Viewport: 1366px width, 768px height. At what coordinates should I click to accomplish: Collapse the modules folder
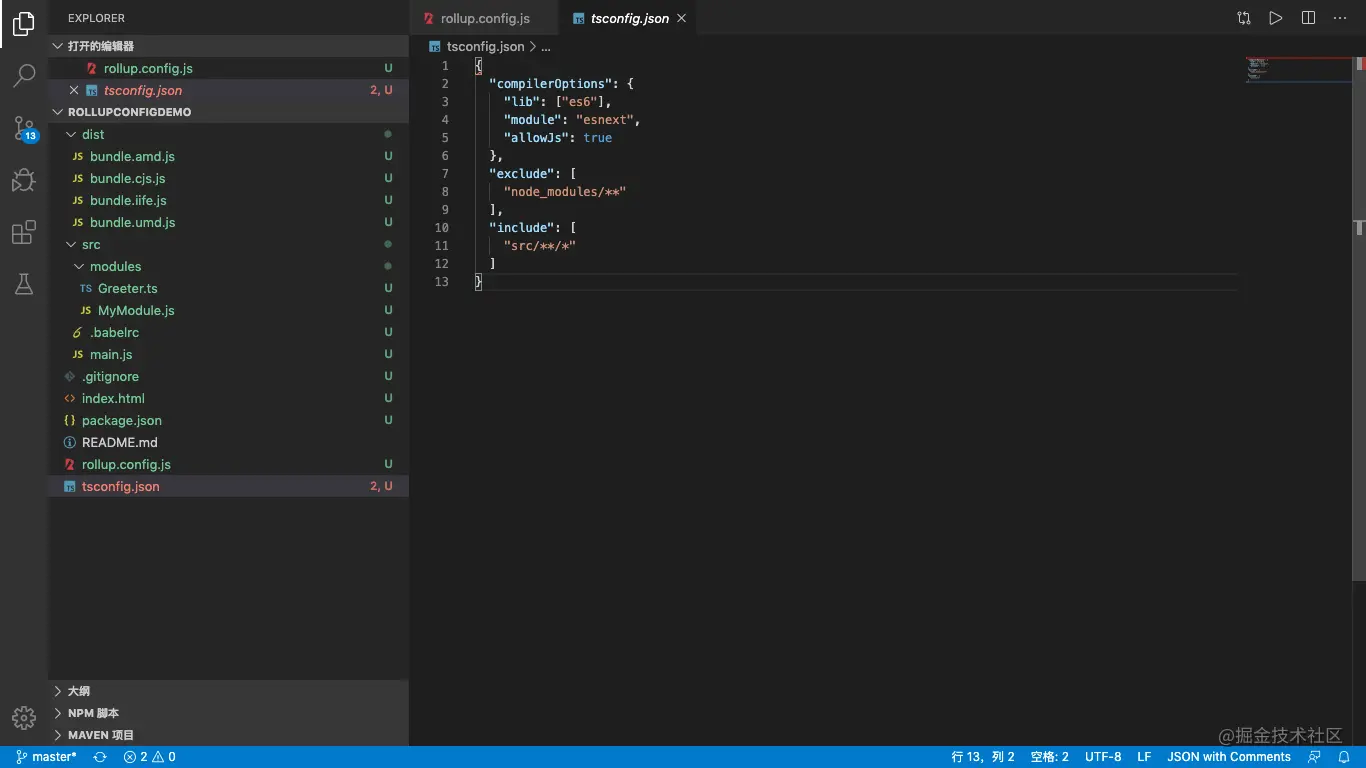pos(115,266)
